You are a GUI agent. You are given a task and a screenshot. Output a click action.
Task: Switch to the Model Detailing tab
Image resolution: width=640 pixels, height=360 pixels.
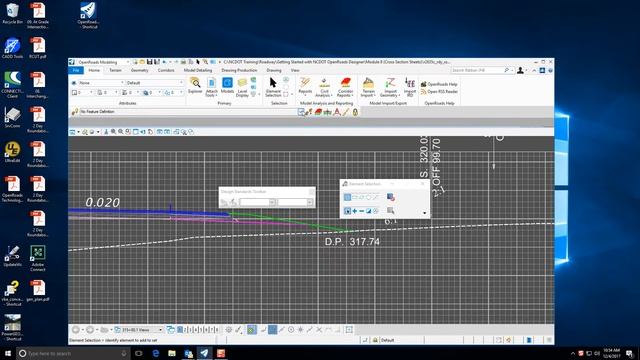[x=198, y=71]
